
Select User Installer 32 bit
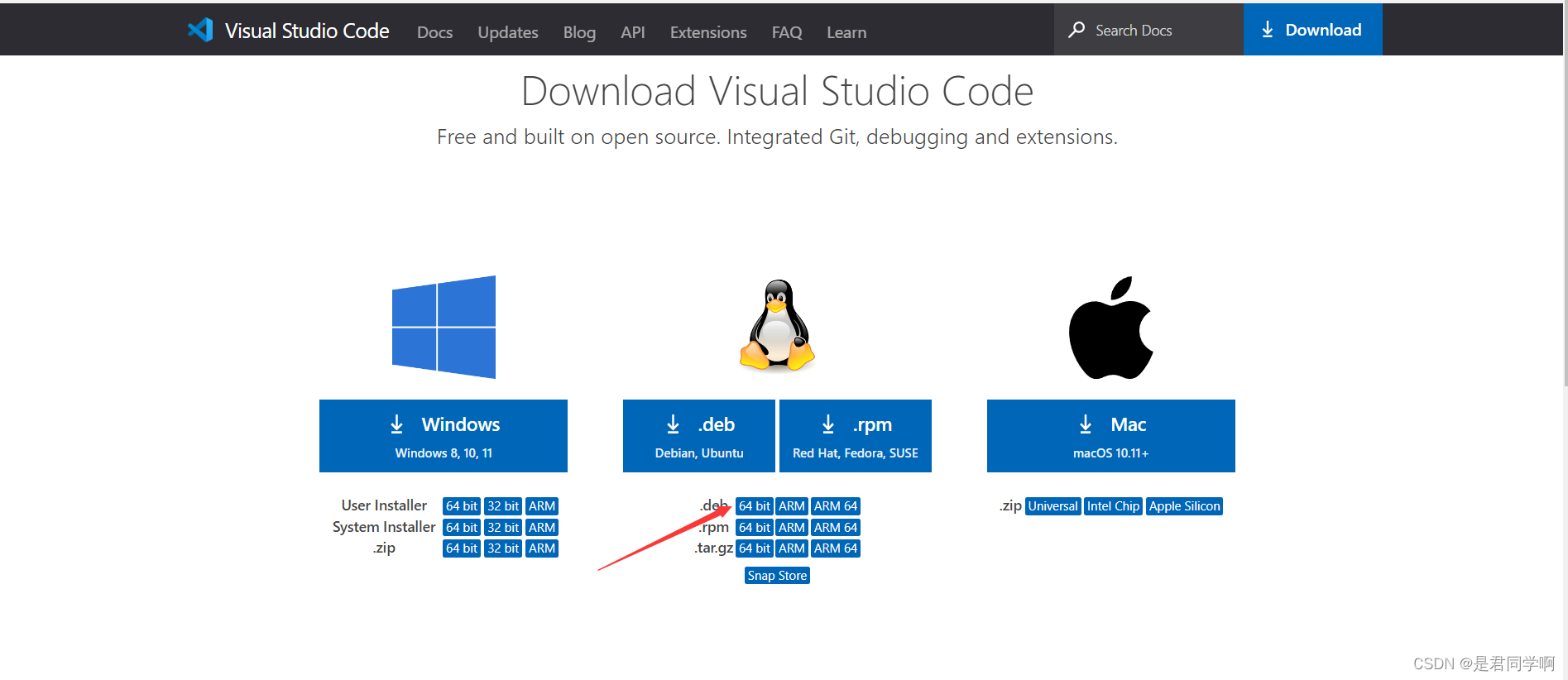(x=503, y=506)
